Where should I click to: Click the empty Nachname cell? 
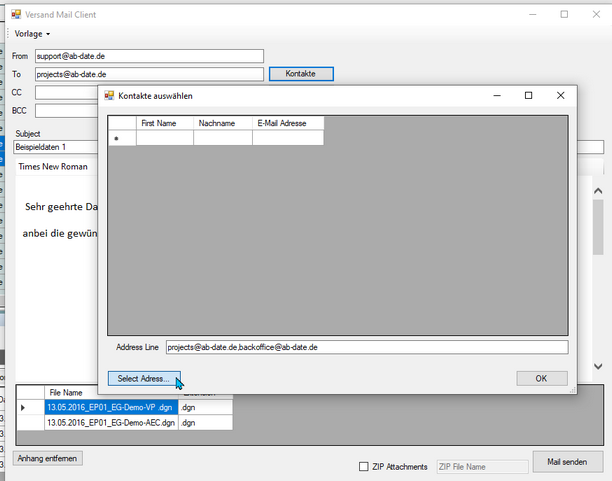pyautogui.click(x=223, y=138)
